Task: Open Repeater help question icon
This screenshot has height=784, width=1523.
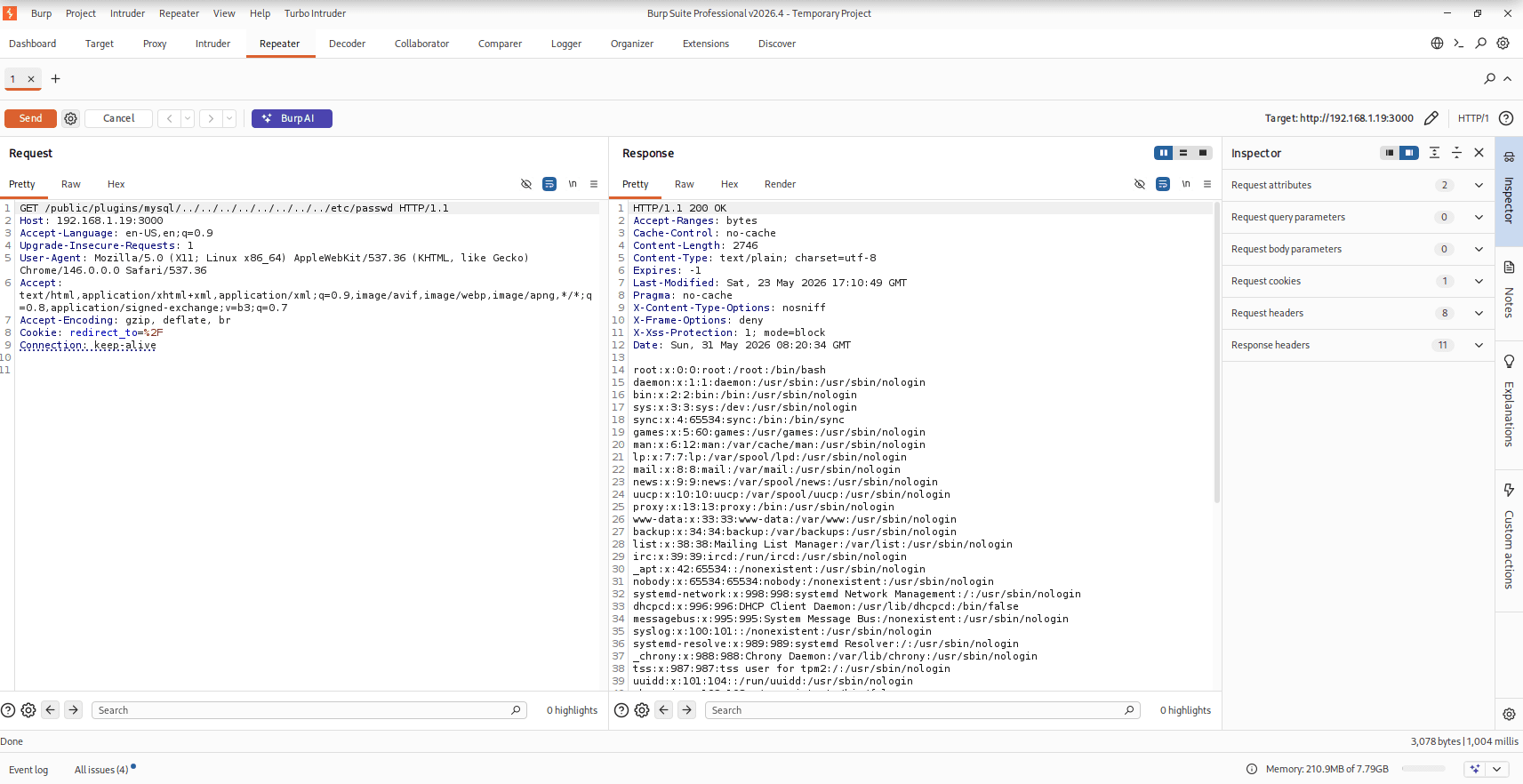Action: pyautogui.click(x=1506, y=118)
